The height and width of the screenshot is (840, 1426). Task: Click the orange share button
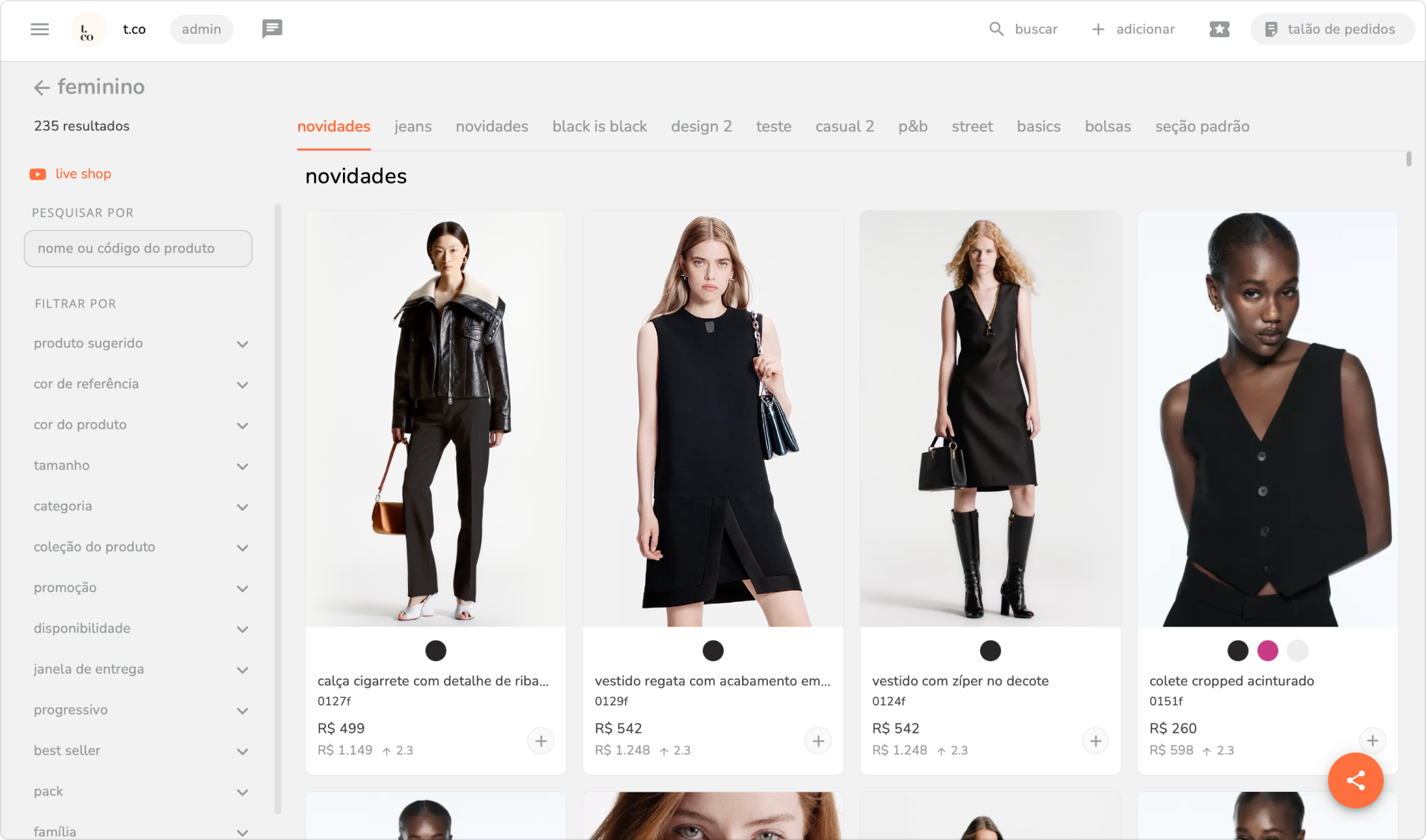pyautogui.click(x=1355, y=780)
